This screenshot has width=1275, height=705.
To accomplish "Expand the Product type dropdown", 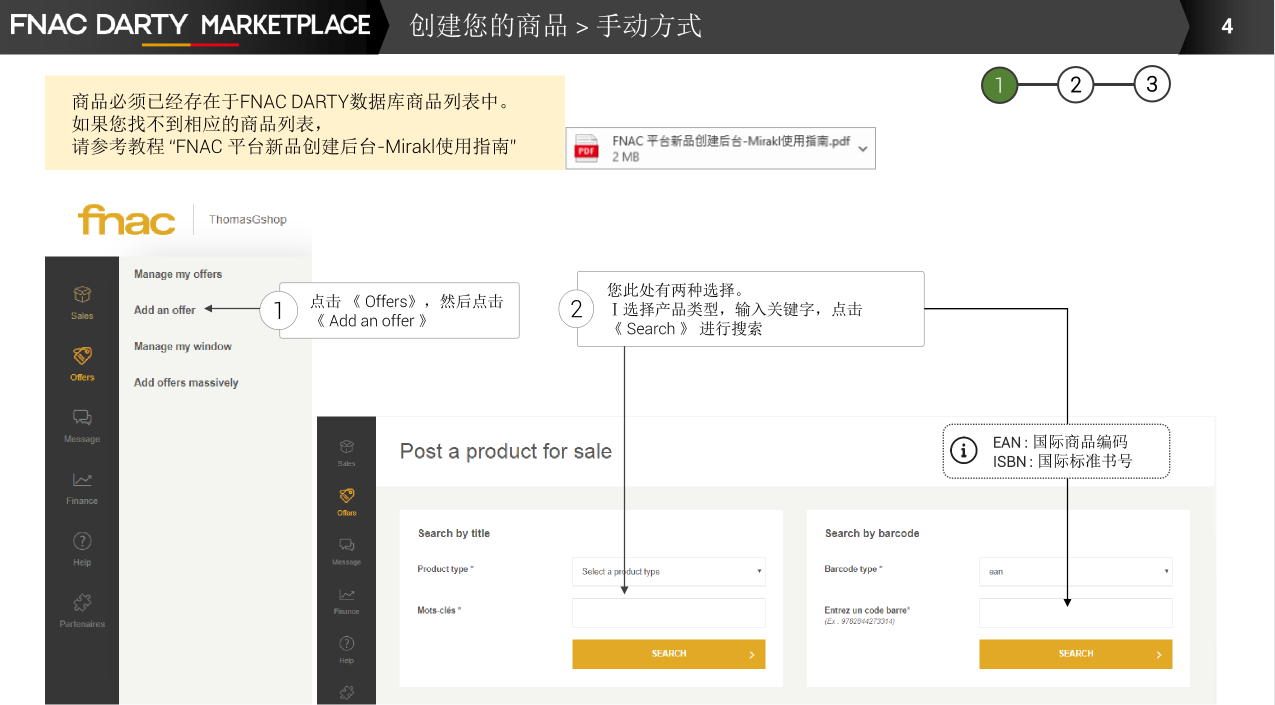I will tap(669, 572).
